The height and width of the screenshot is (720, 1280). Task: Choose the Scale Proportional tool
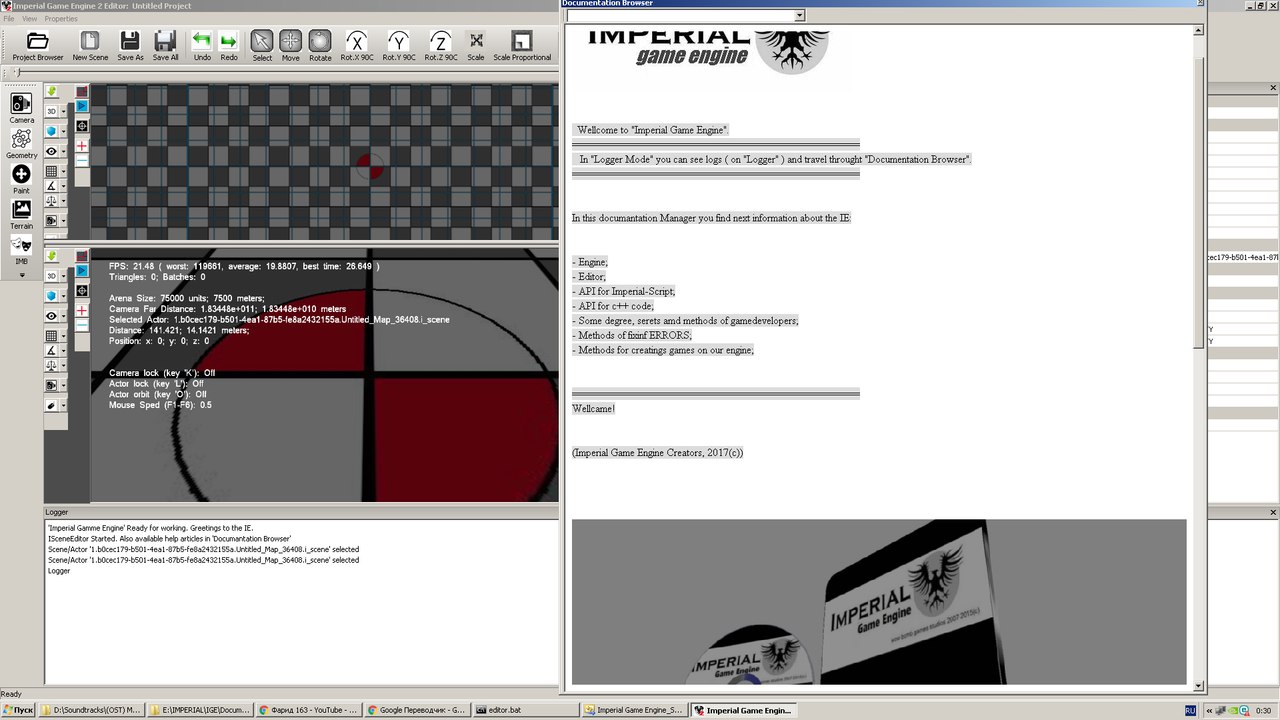(x=522, y=45)
